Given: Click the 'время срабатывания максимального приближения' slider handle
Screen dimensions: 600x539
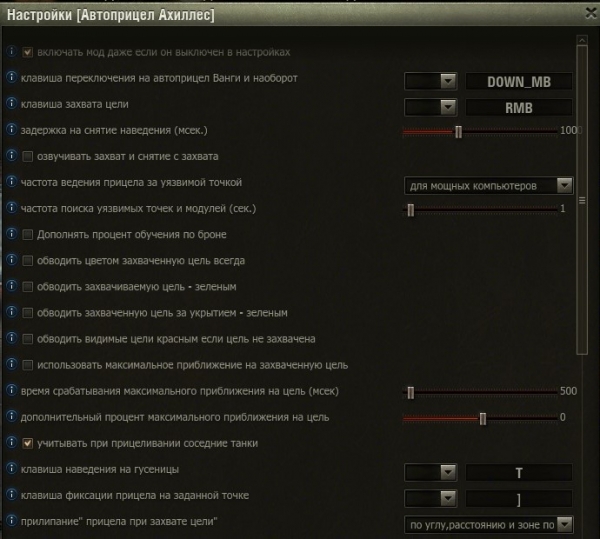Looking at the screenshot, I should click(x=411, y=393).
